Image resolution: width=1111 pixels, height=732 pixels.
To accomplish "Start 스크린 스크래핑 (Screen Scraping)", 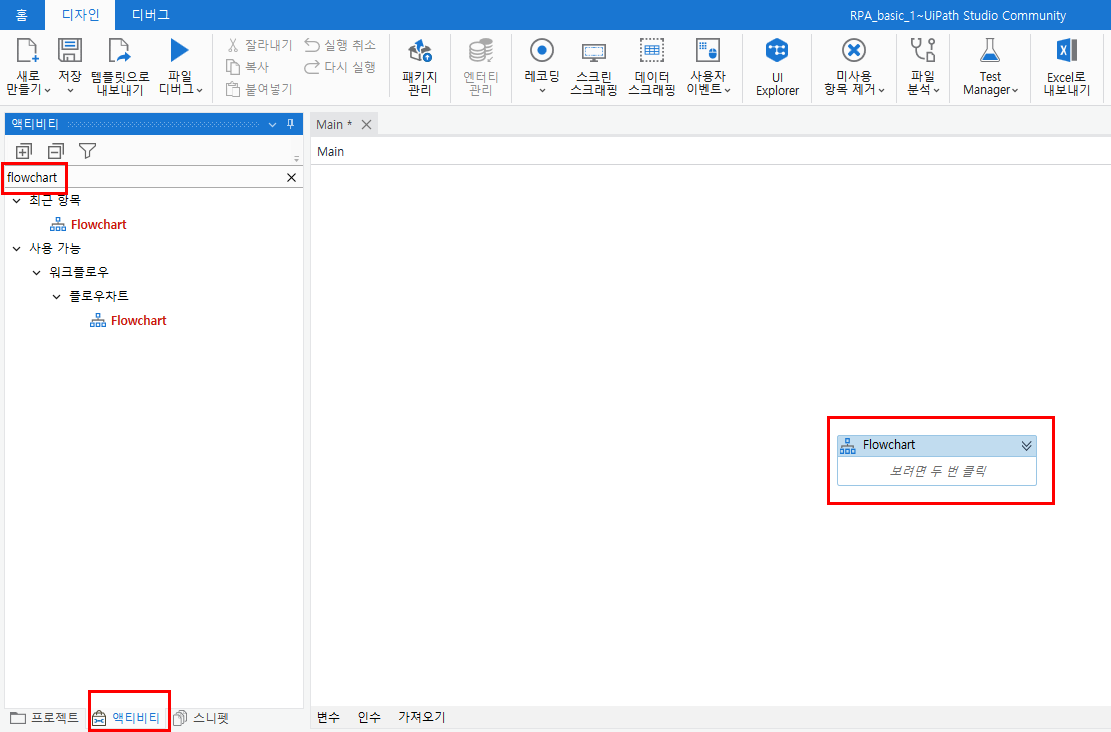I will 594,67.
